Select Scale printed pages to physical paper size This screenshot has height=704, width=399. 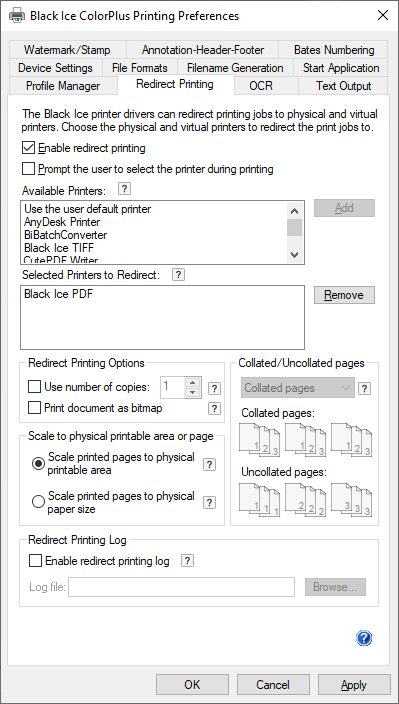point(39,502)
